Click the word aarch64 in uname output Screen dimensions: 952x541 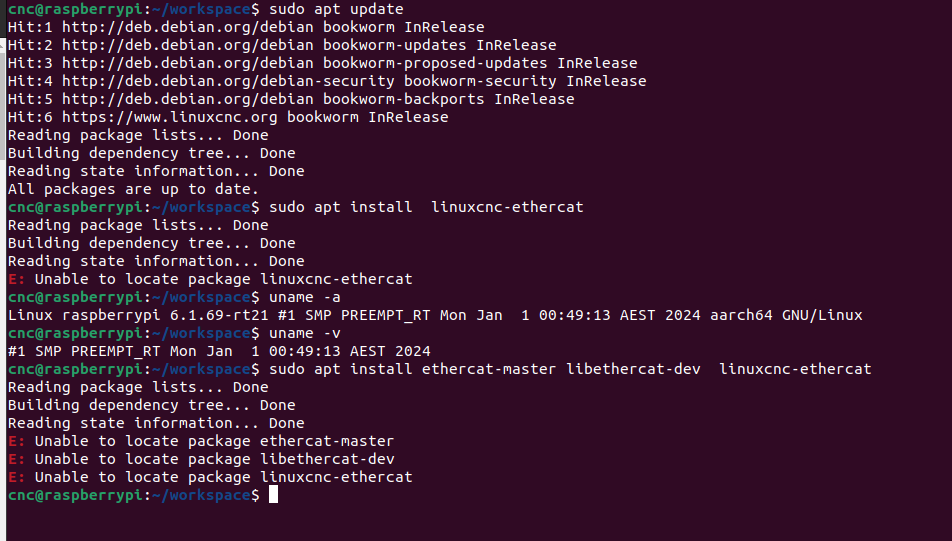pyautogui.click(x=741, y=315)
